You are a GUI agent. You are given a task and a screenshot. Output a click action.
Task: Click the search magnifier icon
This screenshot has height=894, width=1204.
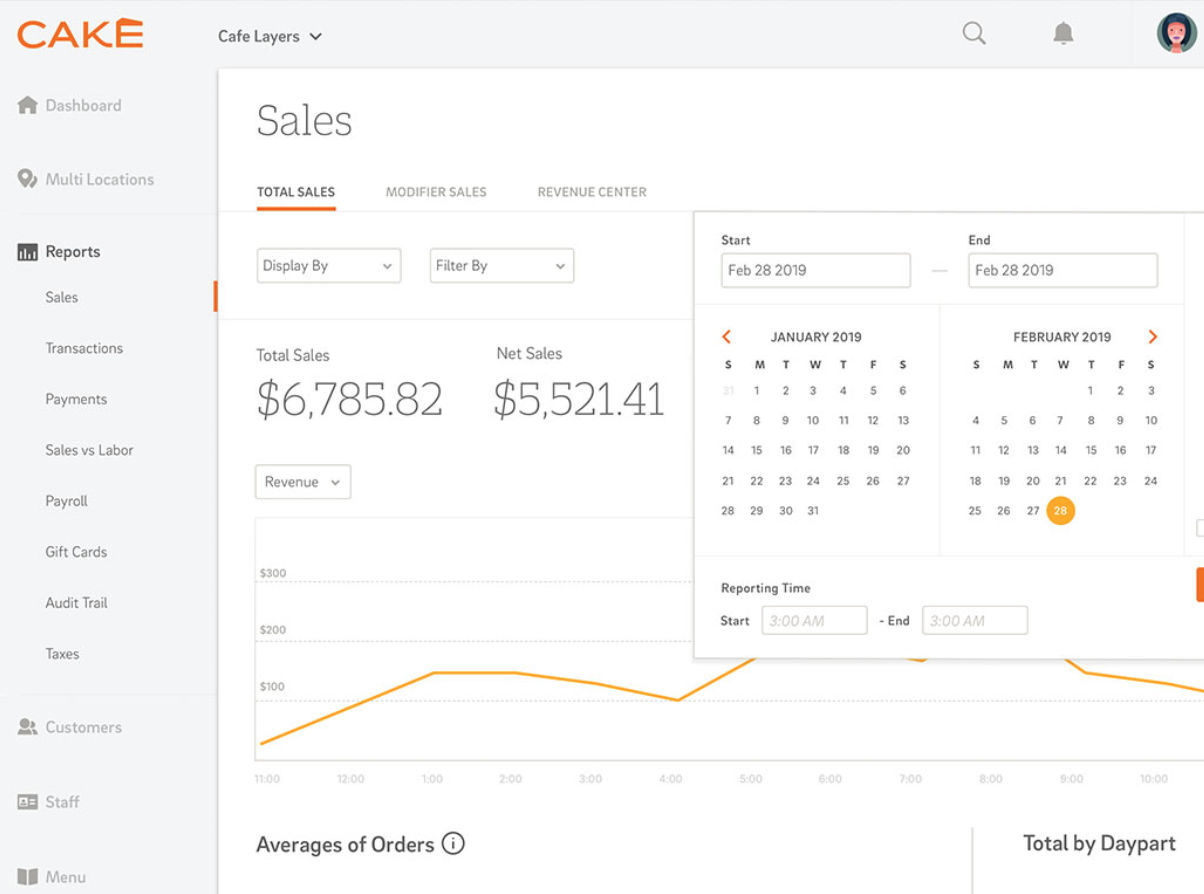click(974, 34)
